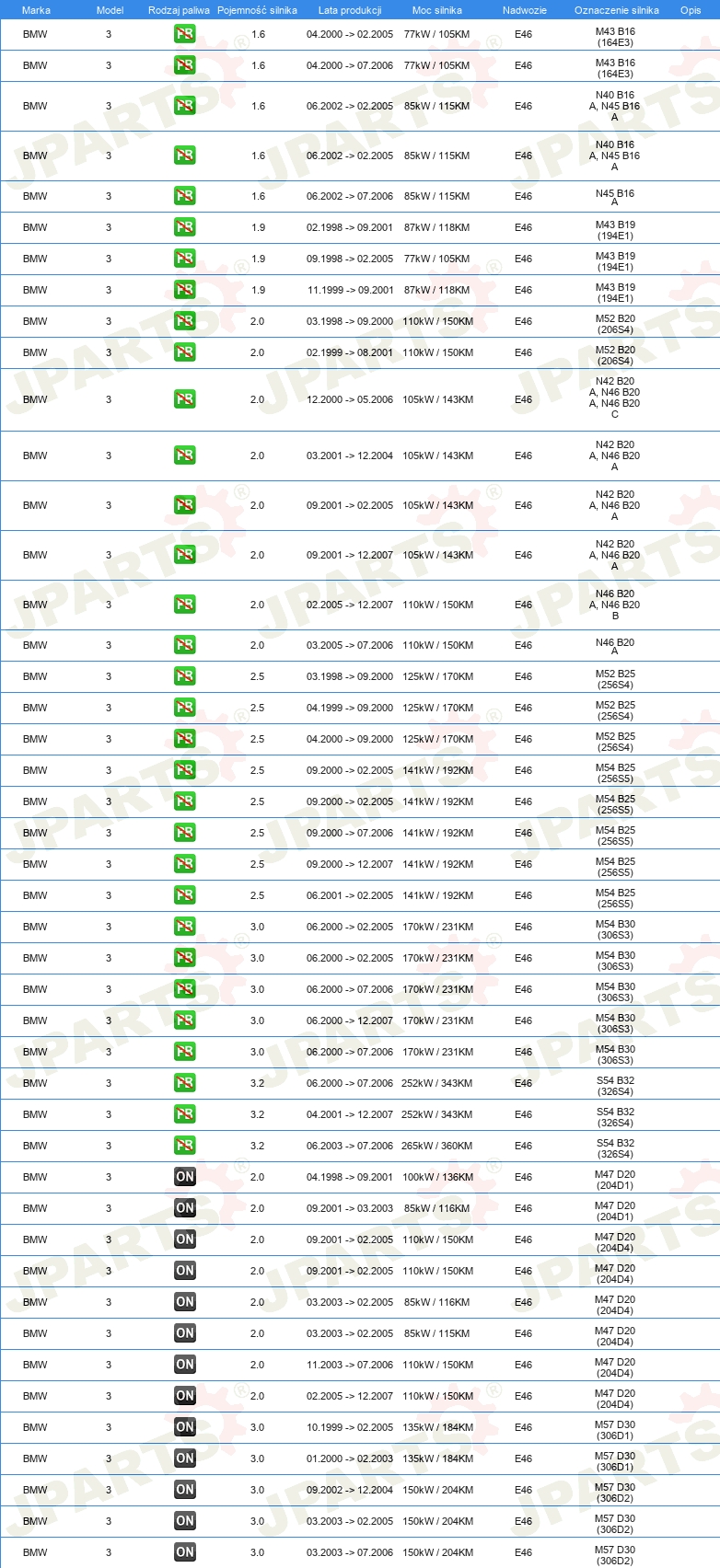Select petrol icon in 02.1999 -> 08.2001 row
720x1568 pixels.
185,352
